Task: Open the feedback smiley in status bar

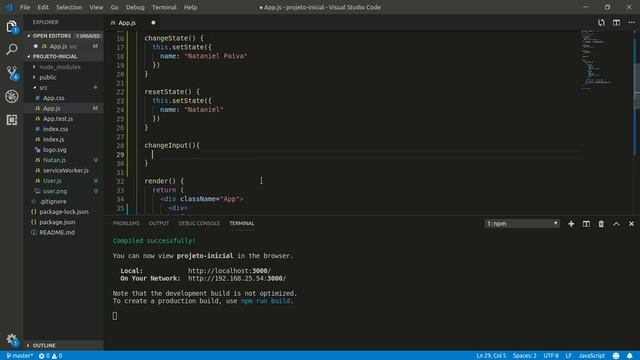Action: click(x=616, y=356)
